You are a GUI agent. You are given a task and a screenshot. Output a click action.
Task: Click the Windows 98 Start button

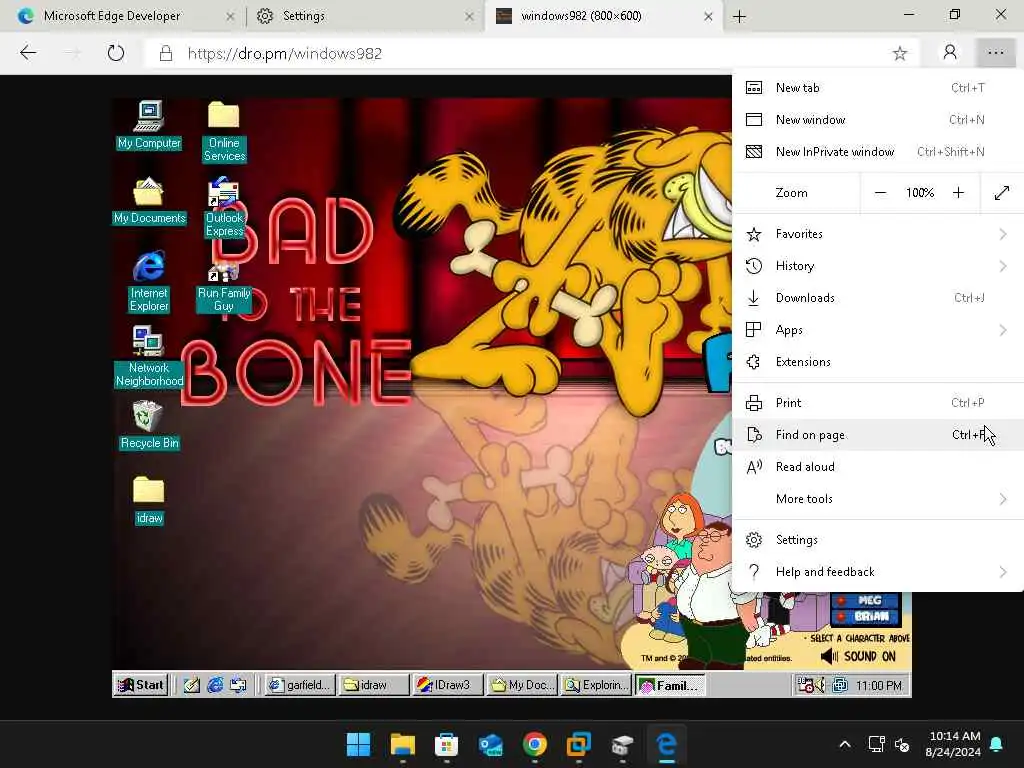(x=141, y=684)
